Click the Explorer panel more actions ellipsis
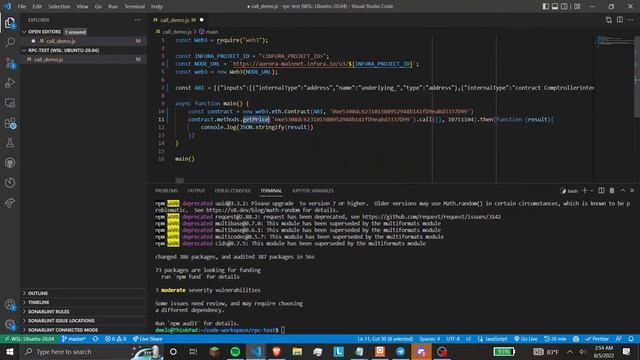Image resolution: width=640 pixels, height=360 pixels. pyautogui.click(x=138, y=20)
